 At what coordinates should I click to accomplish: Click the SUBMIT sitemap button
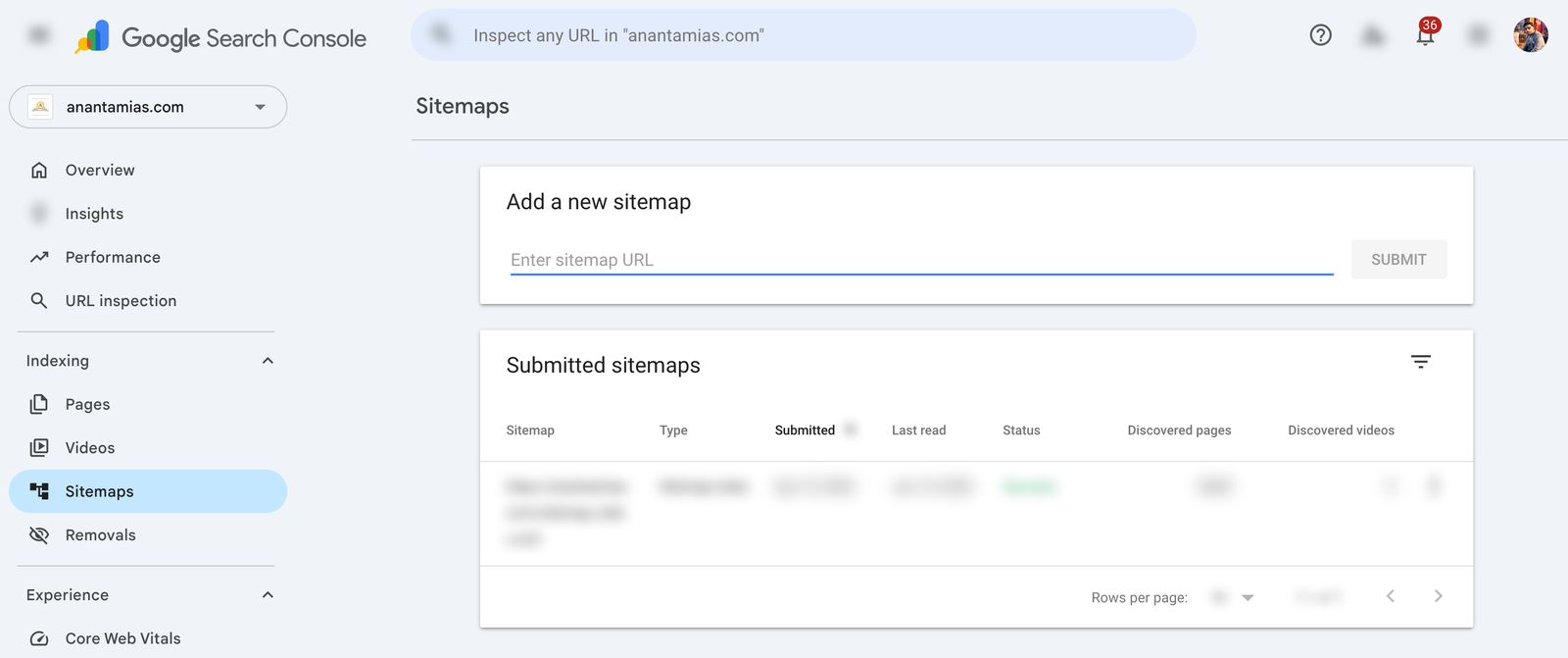coord(1398,260)
